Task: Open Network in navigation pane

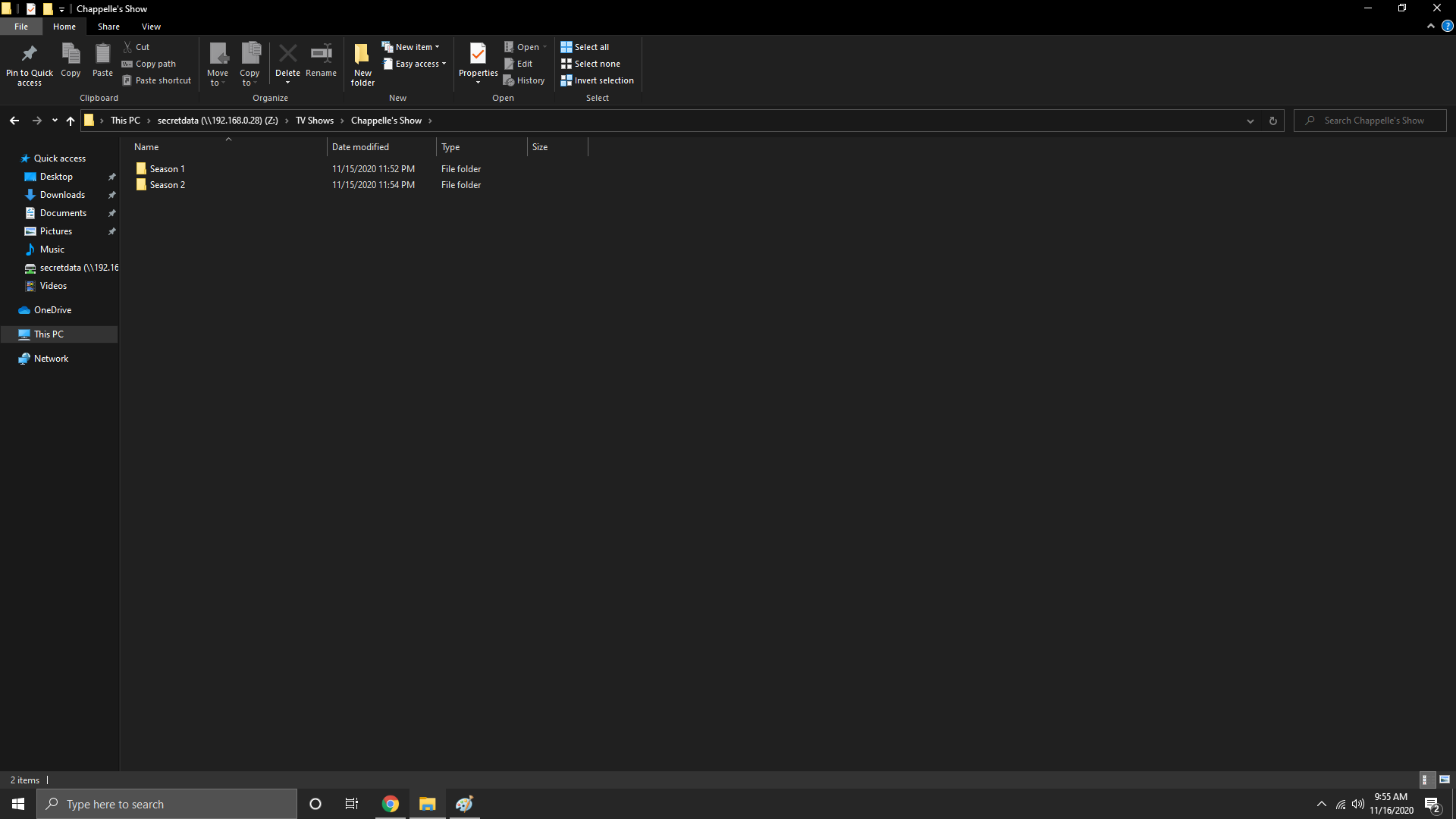Action: [x=51, y=359]
